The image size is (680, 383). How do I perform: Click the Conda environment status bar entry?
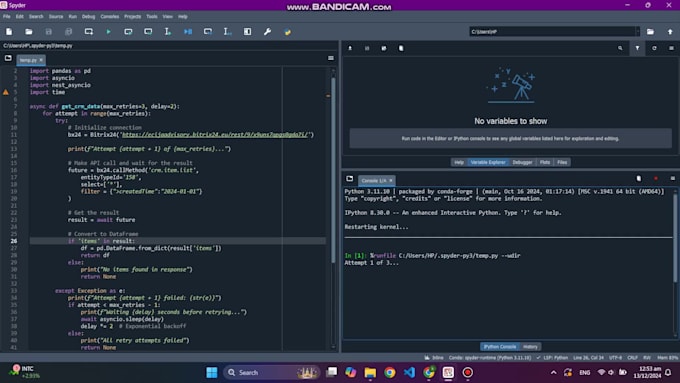(x=490, y=358)
